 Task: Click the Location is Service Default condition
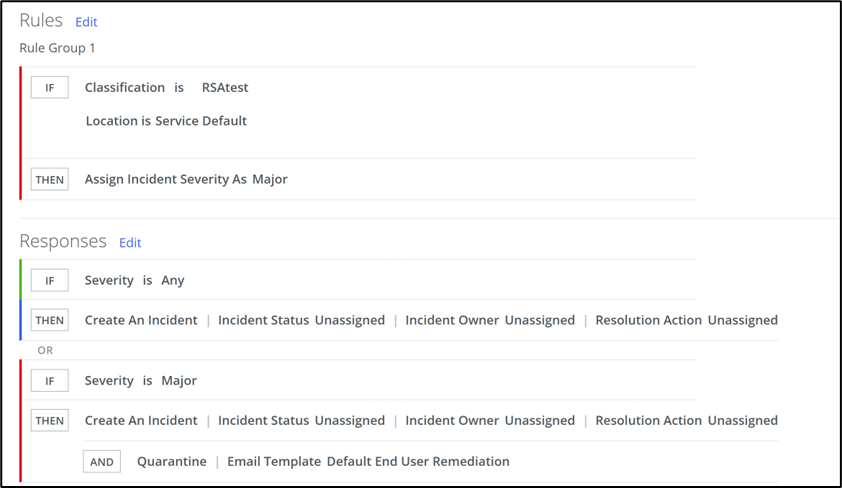click(166, 121)
